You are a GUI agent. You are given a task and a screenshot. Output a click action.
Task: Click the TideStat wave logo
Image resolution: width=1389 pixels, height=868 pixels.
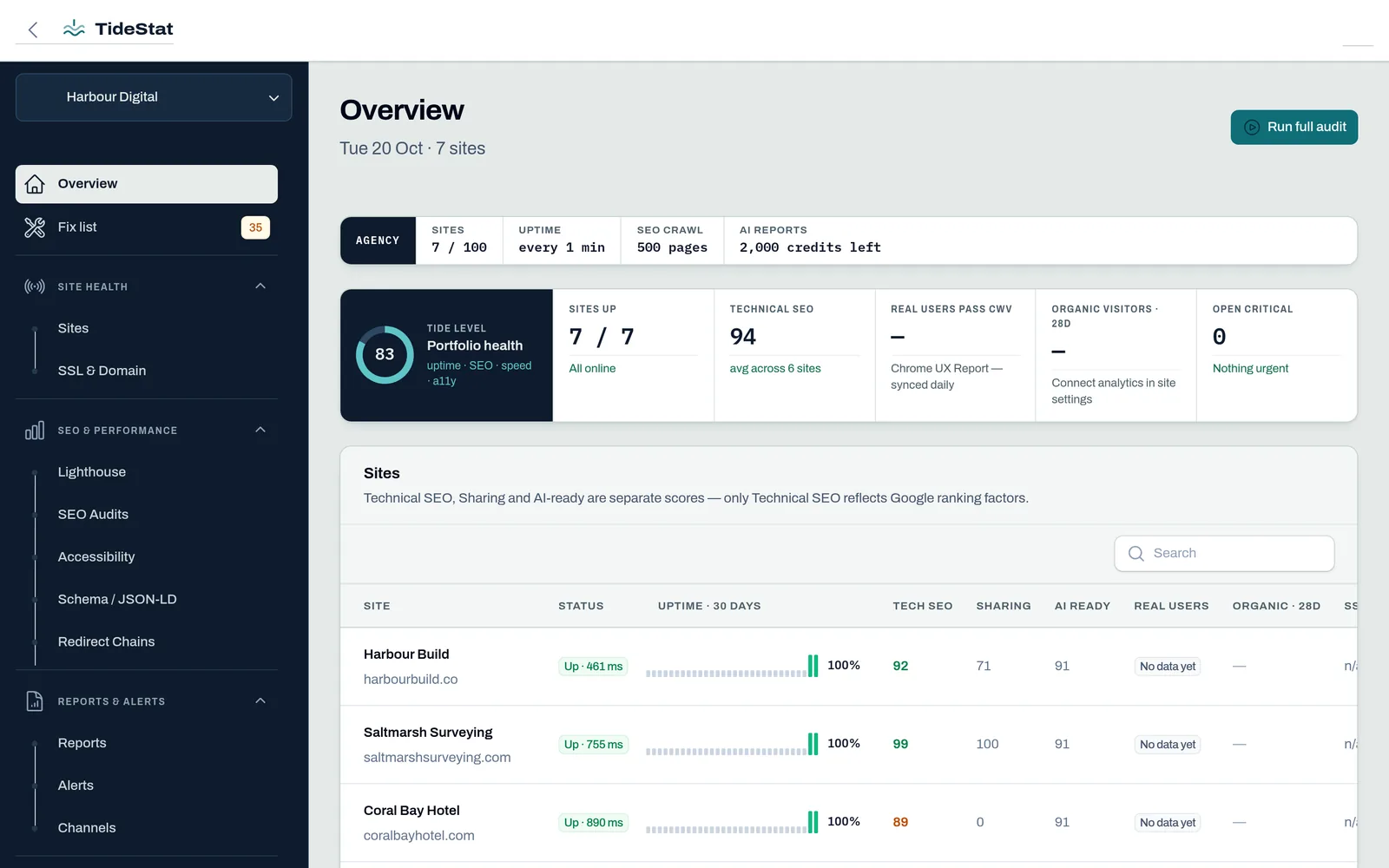(x=74, y=29)
